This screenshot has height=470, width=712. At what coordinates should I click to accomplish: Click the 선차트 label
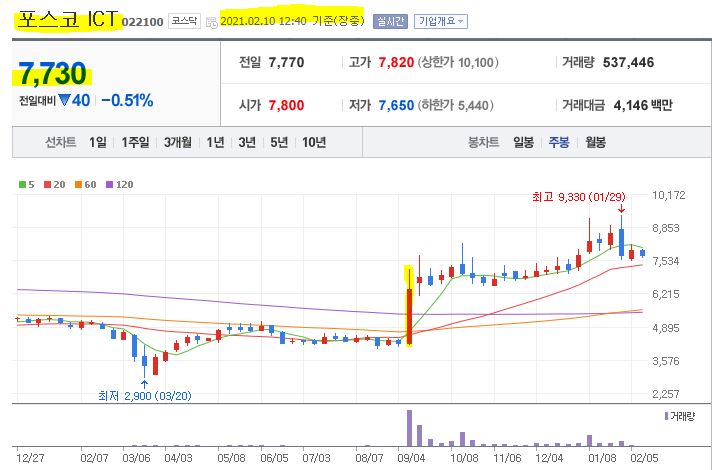[60, 143]
